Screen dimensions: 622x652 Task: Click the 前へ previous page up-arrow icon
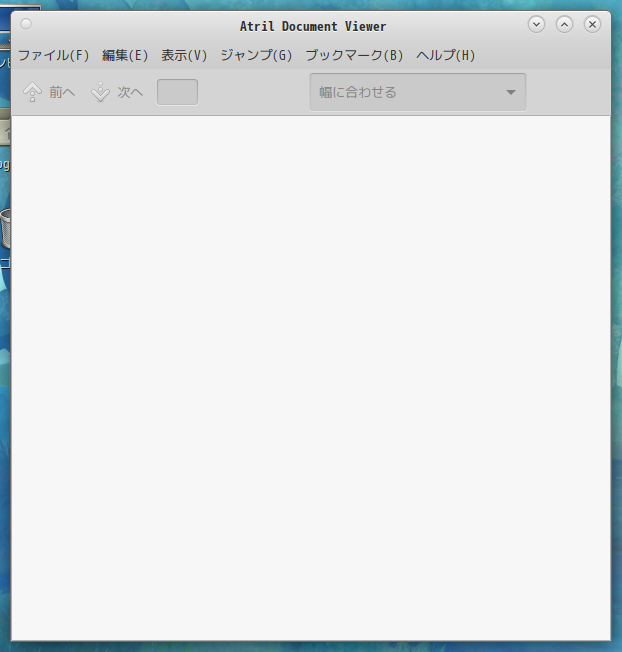(32, 92)
